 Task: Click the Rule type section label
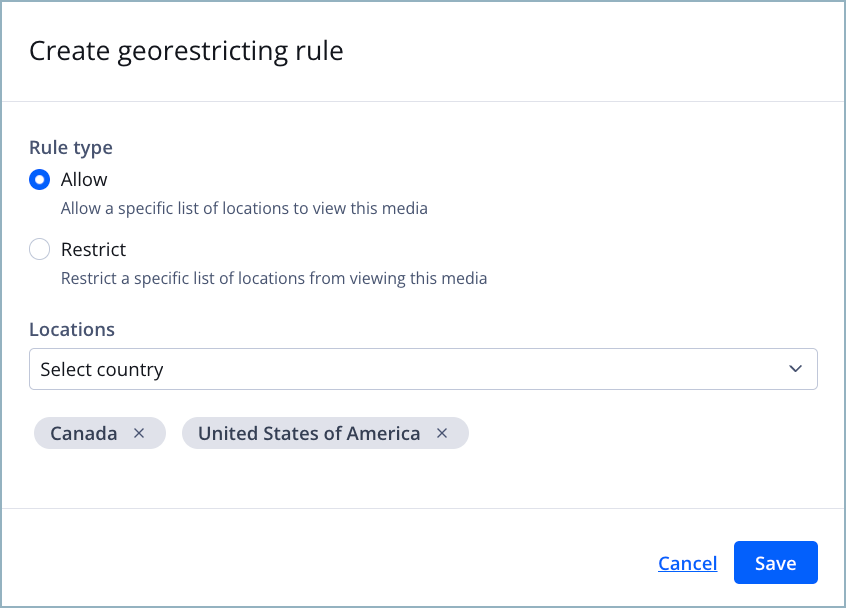point(70,147)
